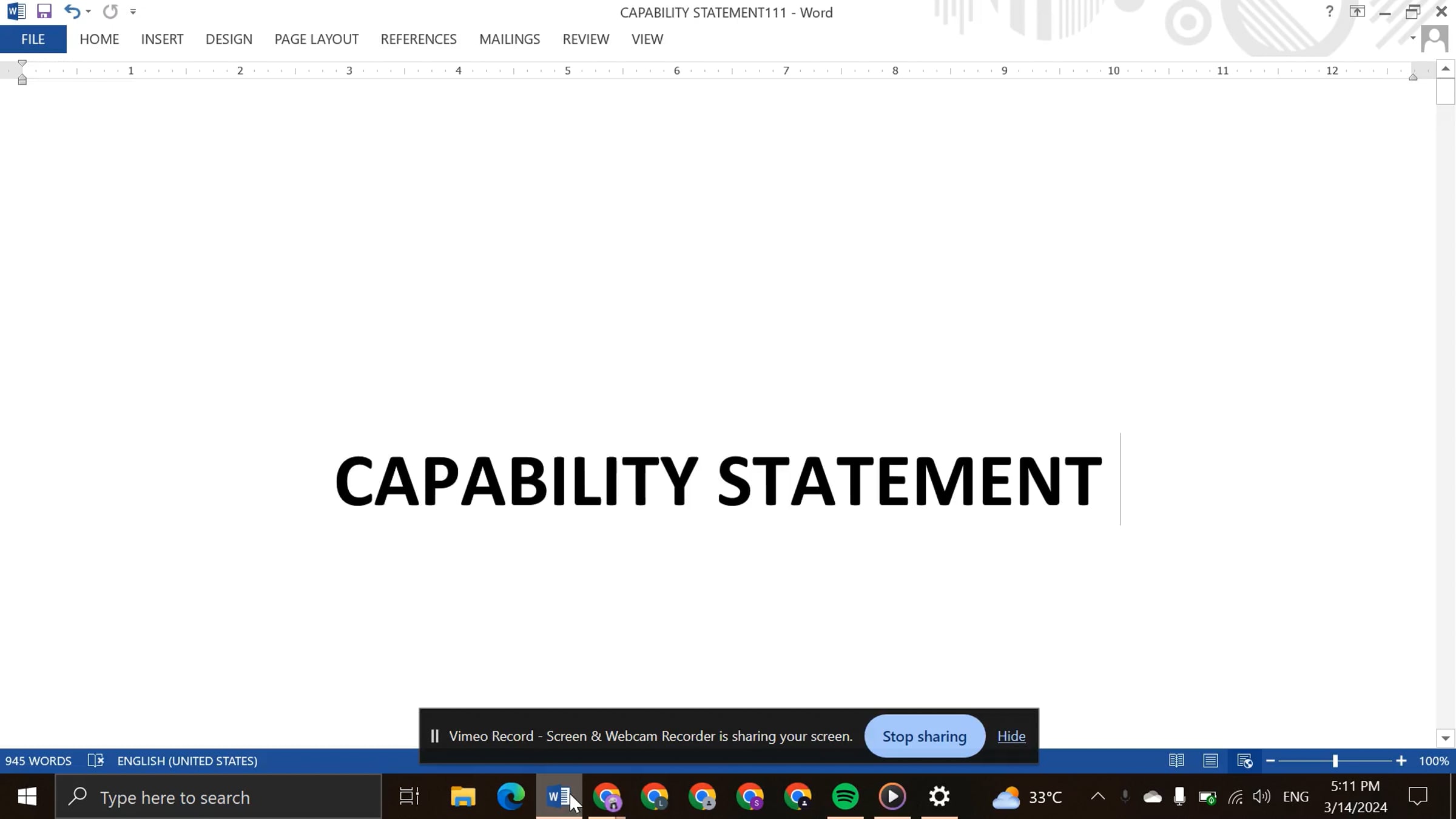Click the Redo/Repeat icon

pyautogui.click(x=110, y=12)
